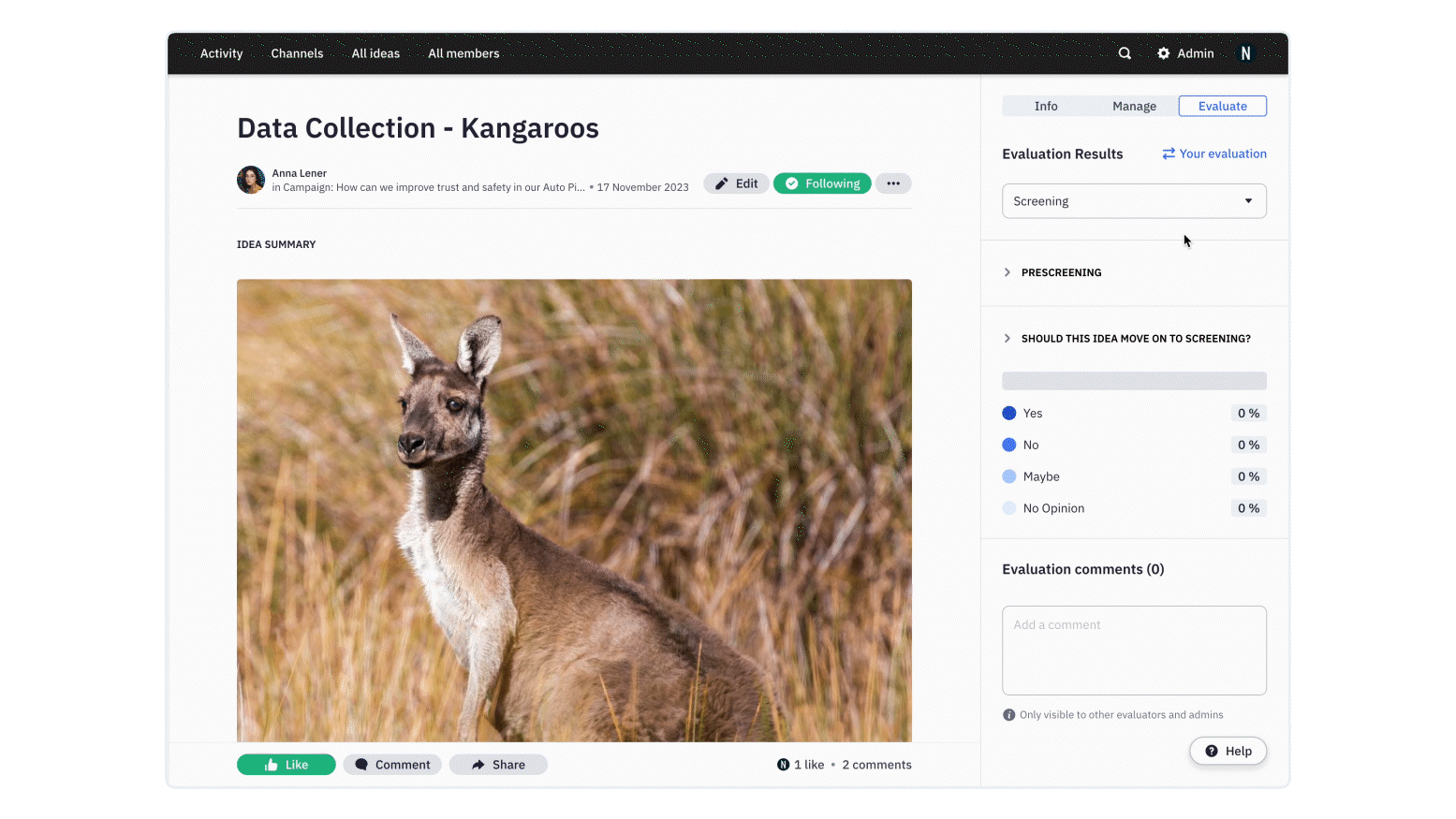
Task: Click the Add a comment text box
Action: point(1134,651)
